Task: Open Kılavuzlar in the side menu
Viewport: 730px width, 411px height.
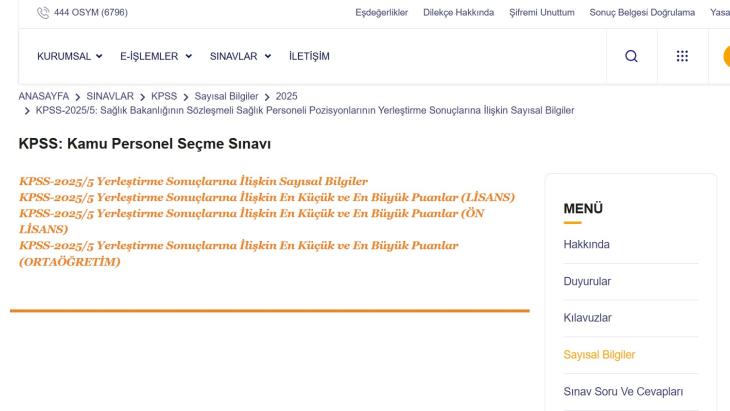Action: [588, 318]
